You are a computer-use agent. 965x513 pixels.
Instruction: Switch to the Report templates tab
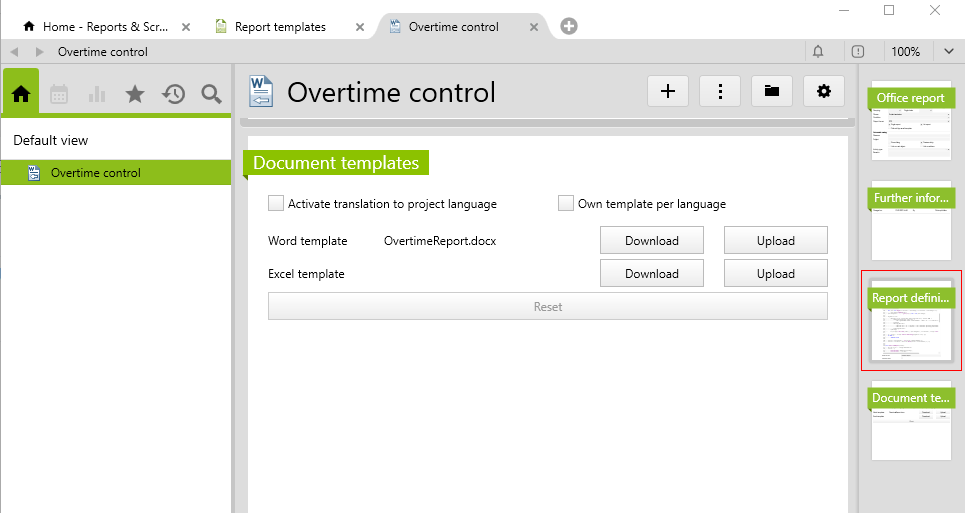(x=280, y=27)
